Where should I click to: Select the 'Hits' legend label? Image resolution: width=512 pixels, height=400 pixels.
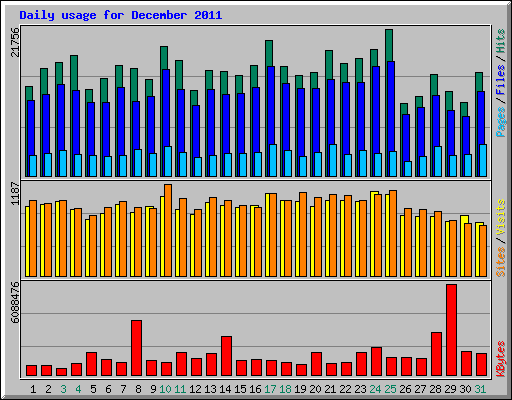pyautogui.click(x=501, y=41)
